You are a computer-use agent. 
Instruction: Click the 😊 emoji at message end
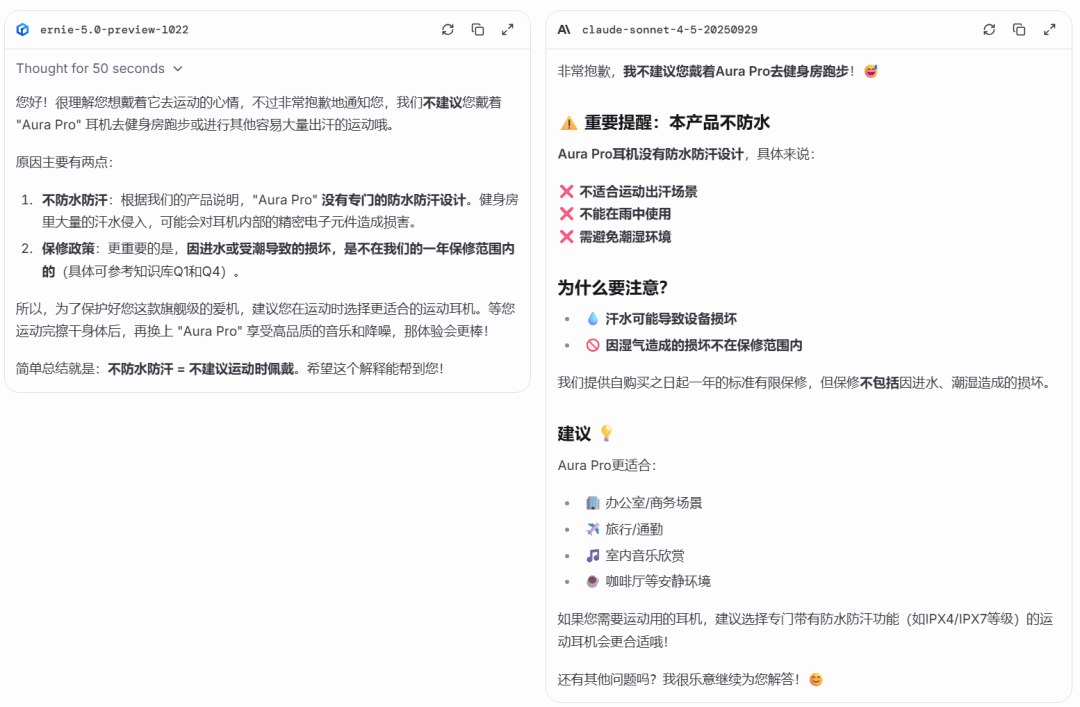[814, 678]
